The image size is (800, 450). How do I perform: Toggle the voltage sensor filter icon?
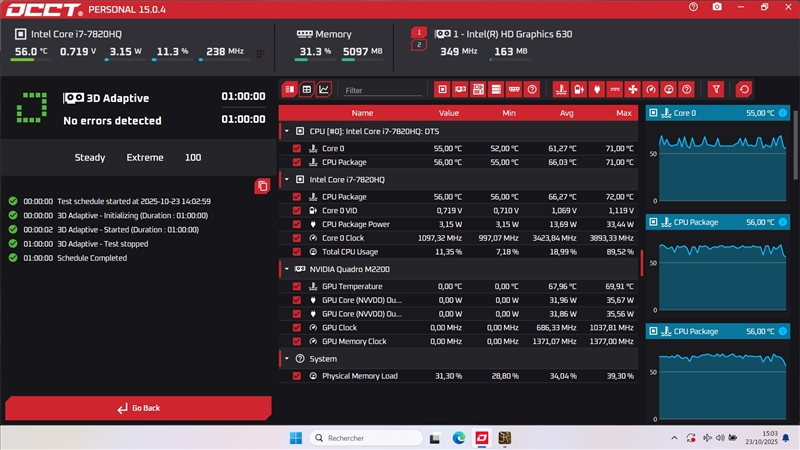(x=579, y=90)
